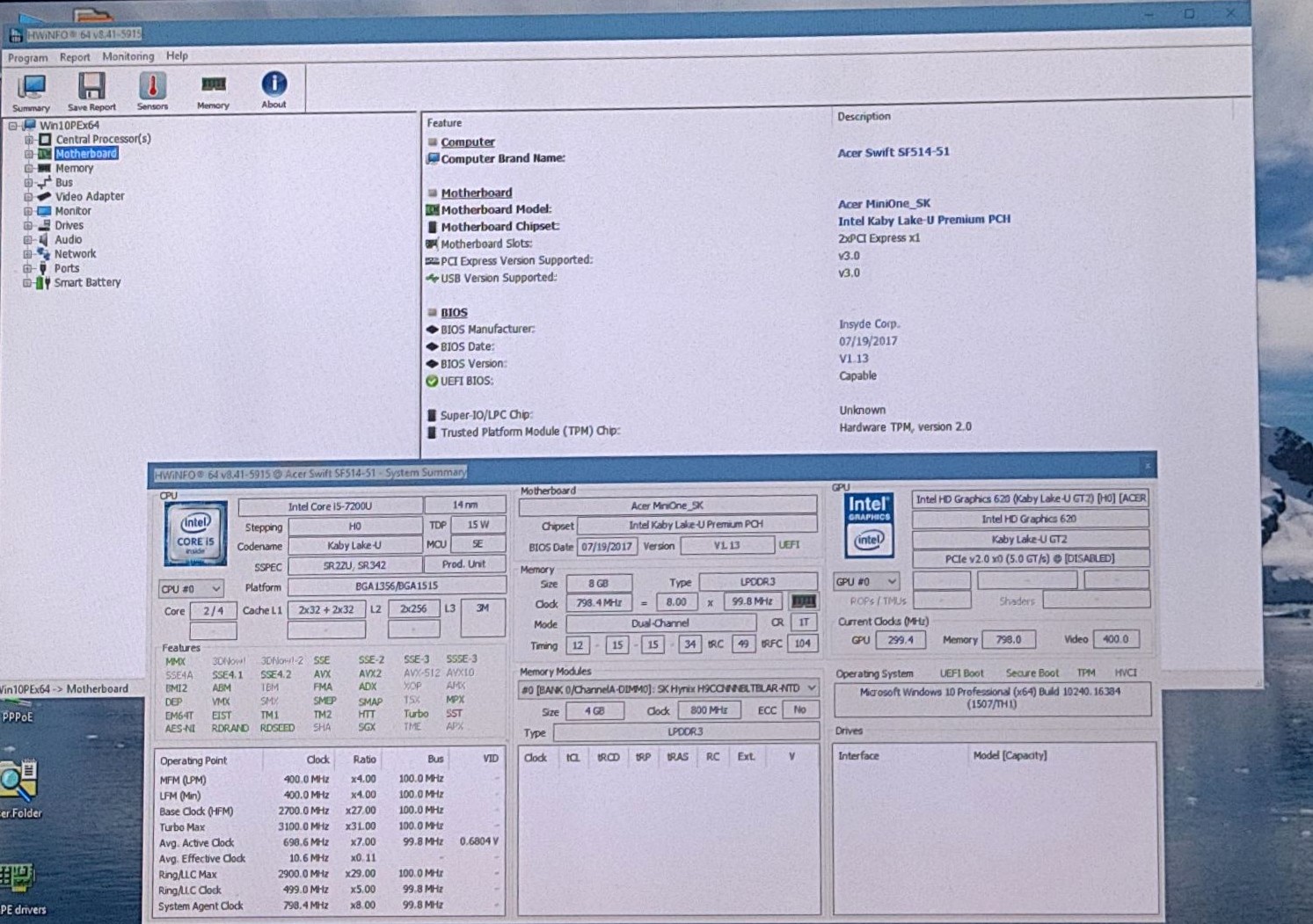The width and height of the screenshot is (1313, 924).
Task: Click the speaker icon beside Audio in the tree
Action: [43, 239]
